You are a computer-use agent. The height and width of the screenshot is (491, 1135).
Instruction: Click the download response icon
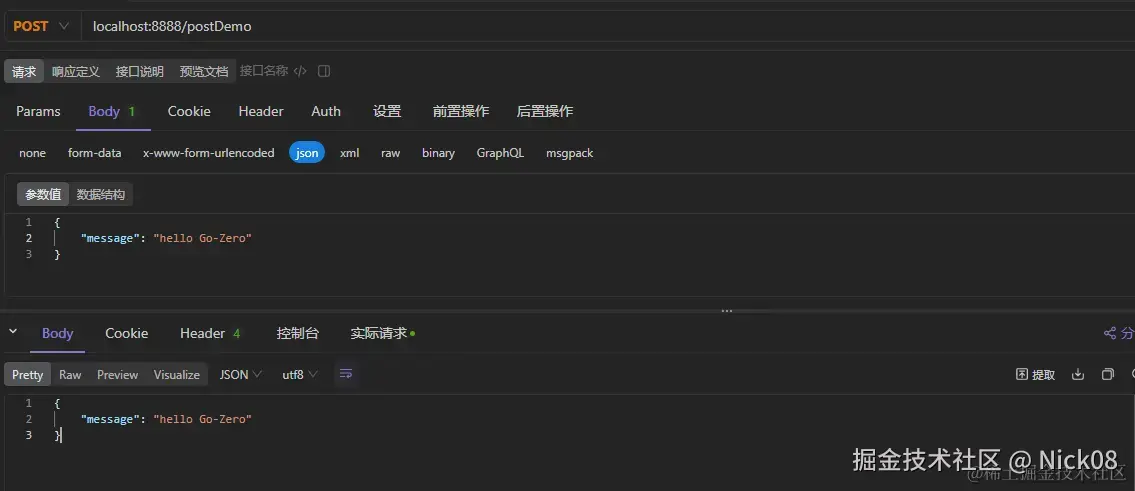point(1078,374)
